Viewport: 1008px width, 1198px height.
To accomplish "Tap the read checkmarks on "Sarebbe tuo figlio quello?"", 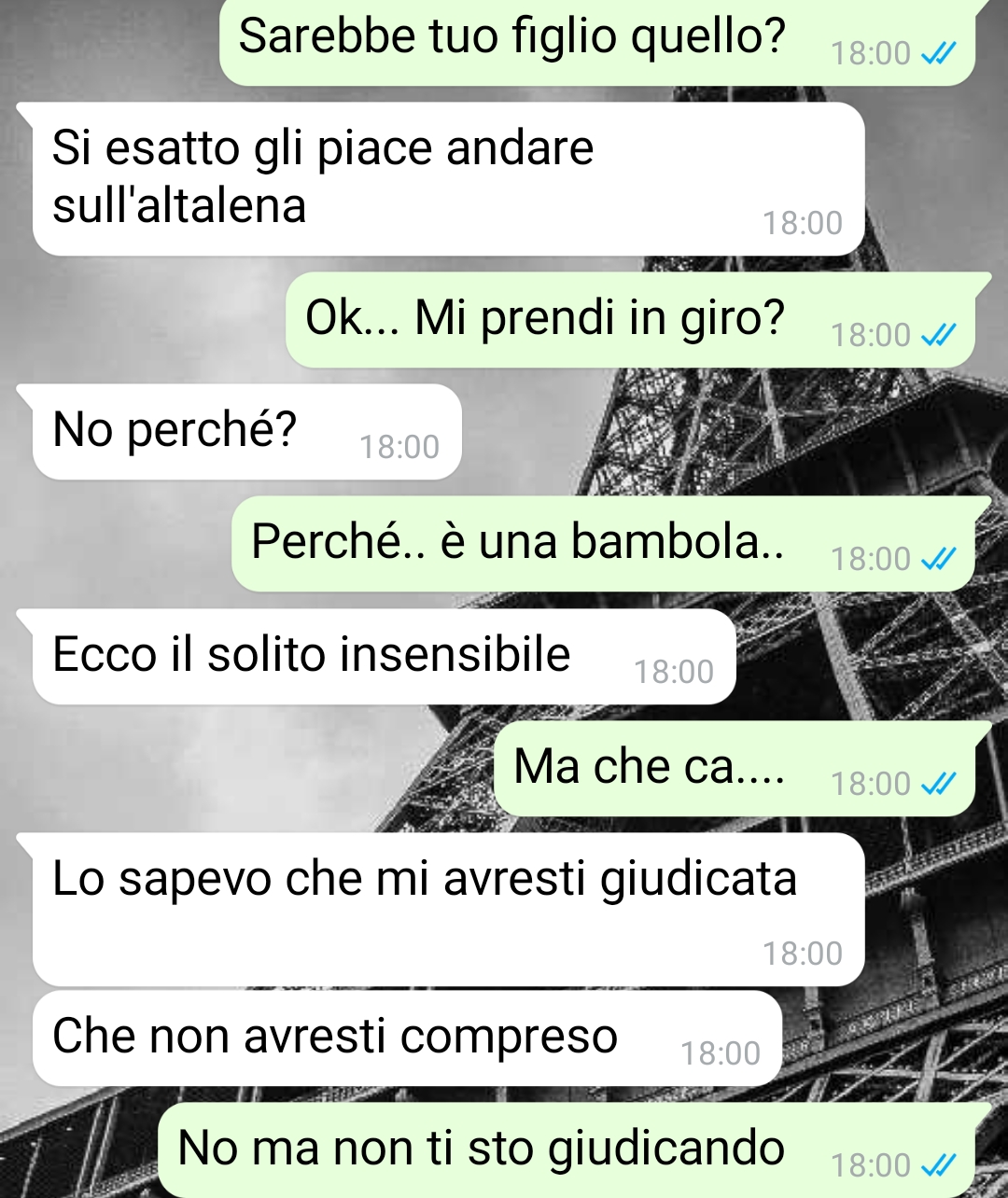I will point(938,55).
